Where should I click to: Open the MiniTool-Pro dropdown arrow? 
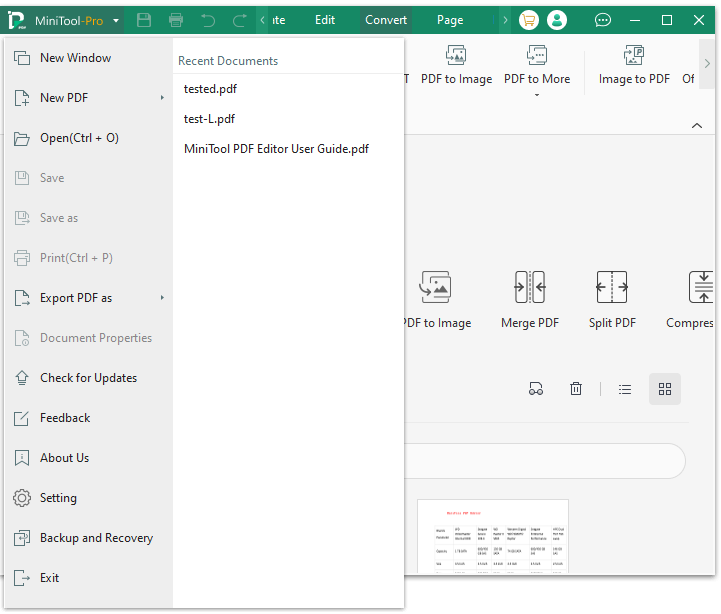pos(116,21)
